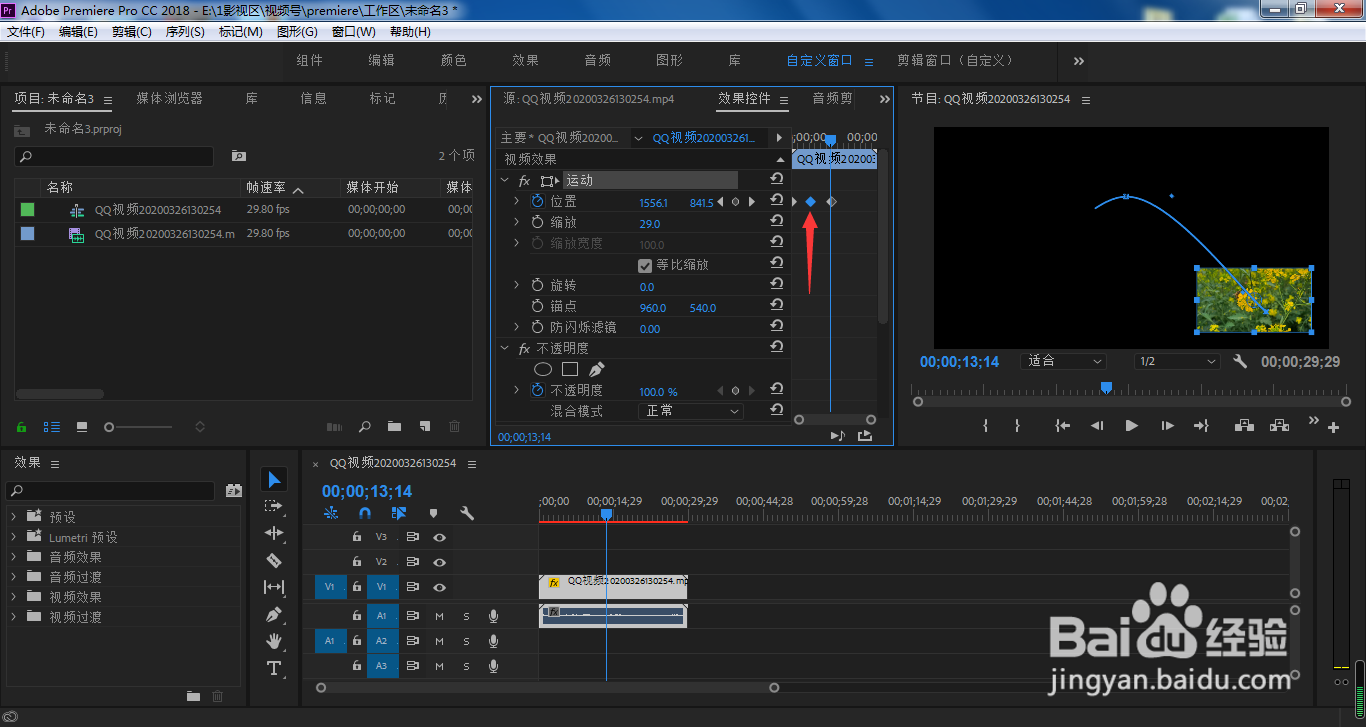Open timeline display settings wrench

[x=467, y=513]
